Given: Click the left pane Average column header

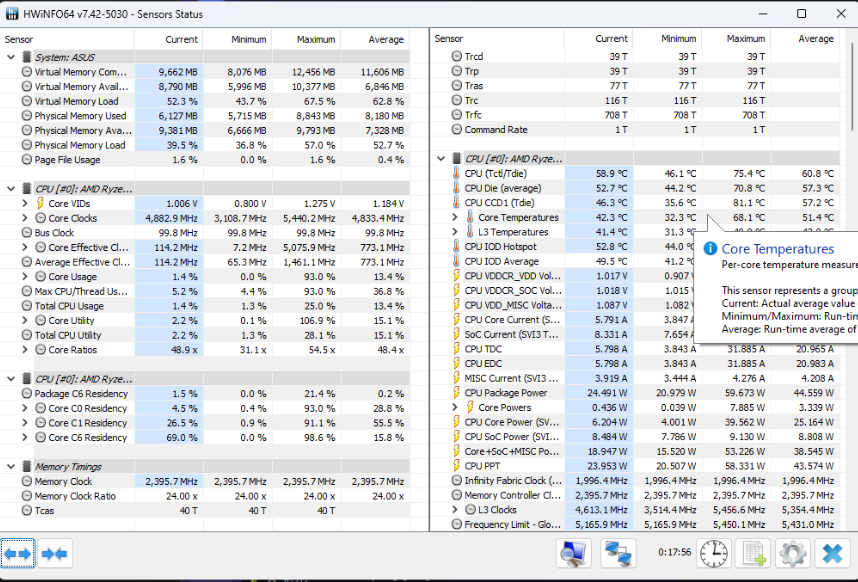Looking at the screenshot, I should pos(375,39).
